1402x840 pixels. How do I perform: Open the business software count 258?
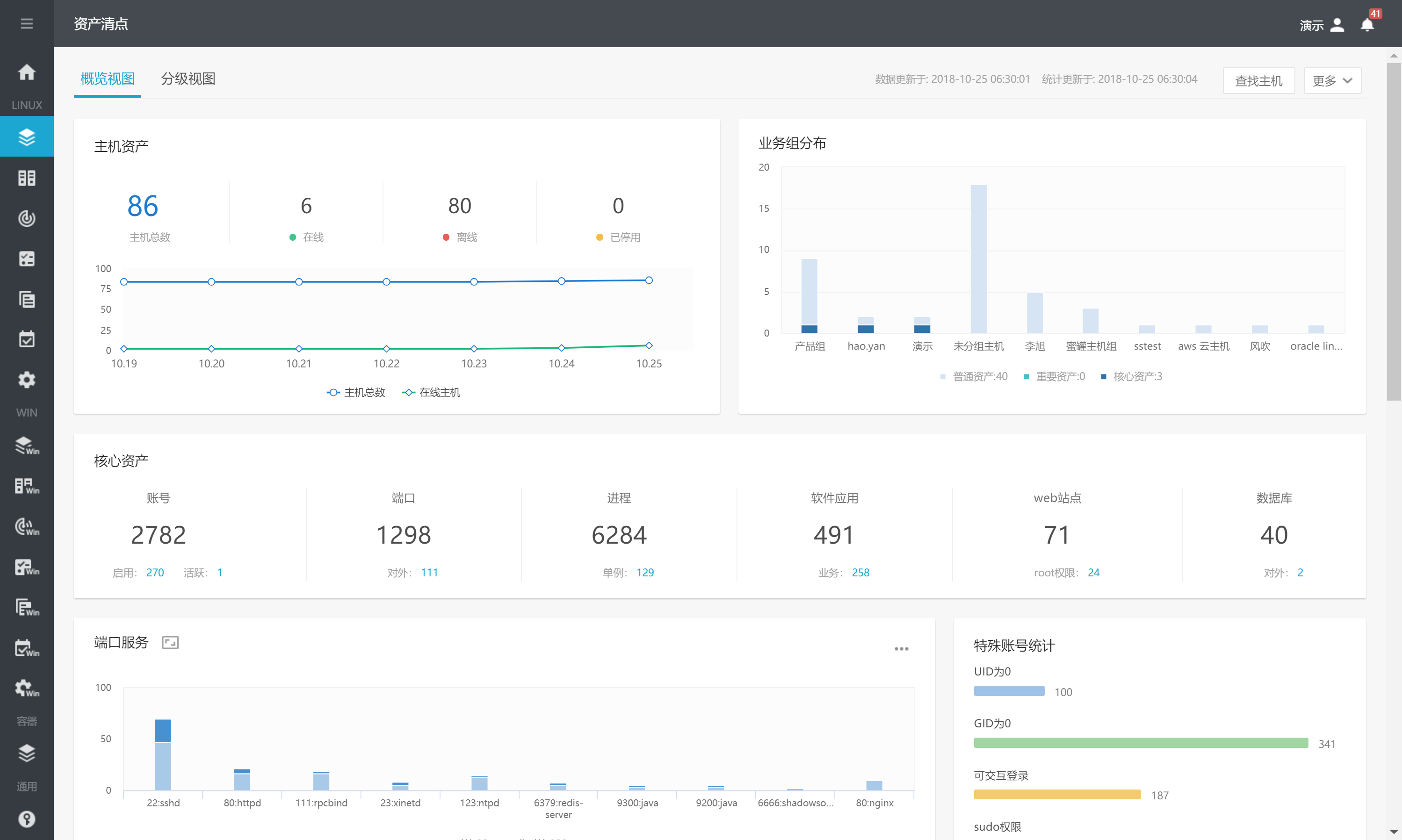point(860,572)
